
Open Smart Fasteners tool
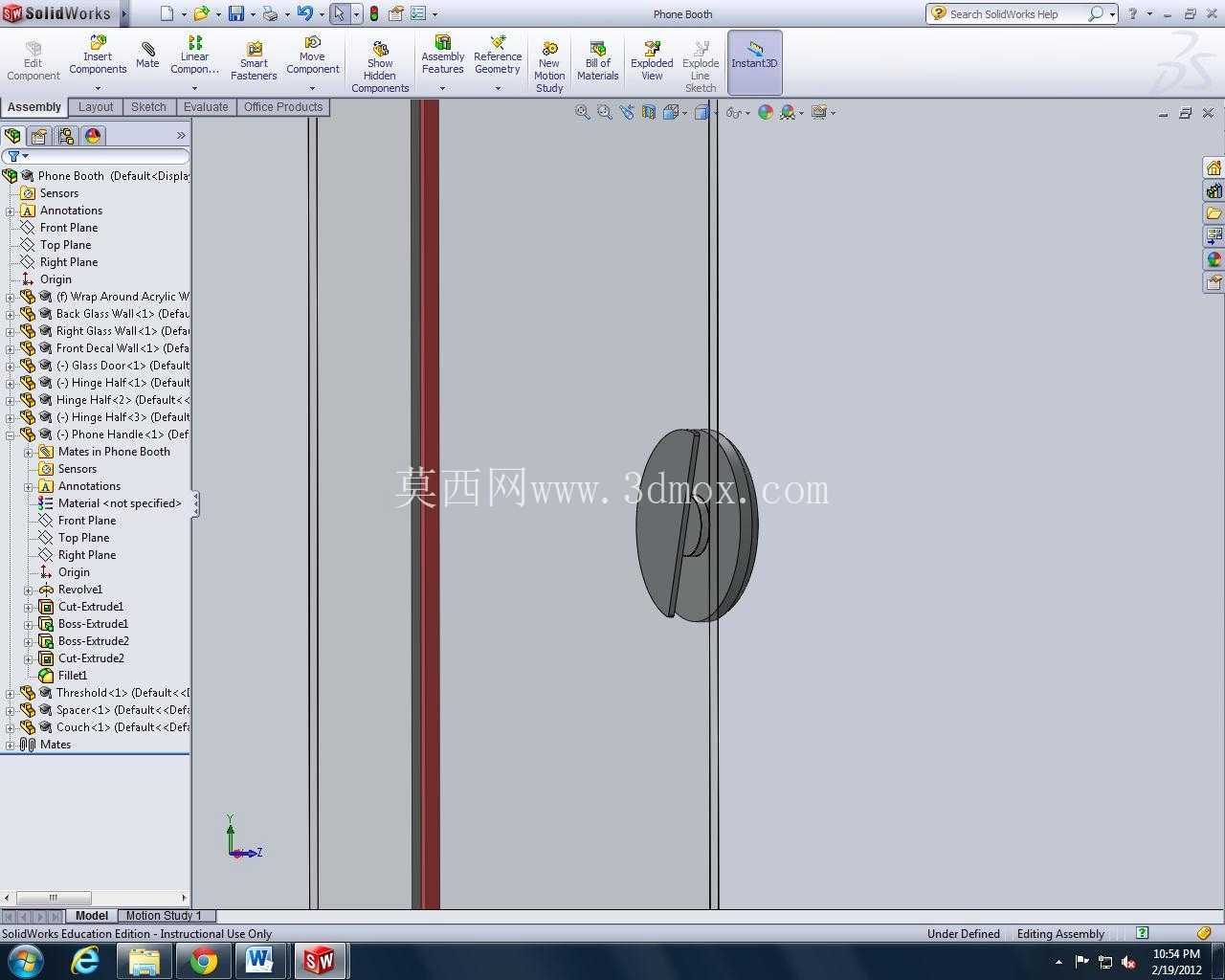click(x=254, y=61)
